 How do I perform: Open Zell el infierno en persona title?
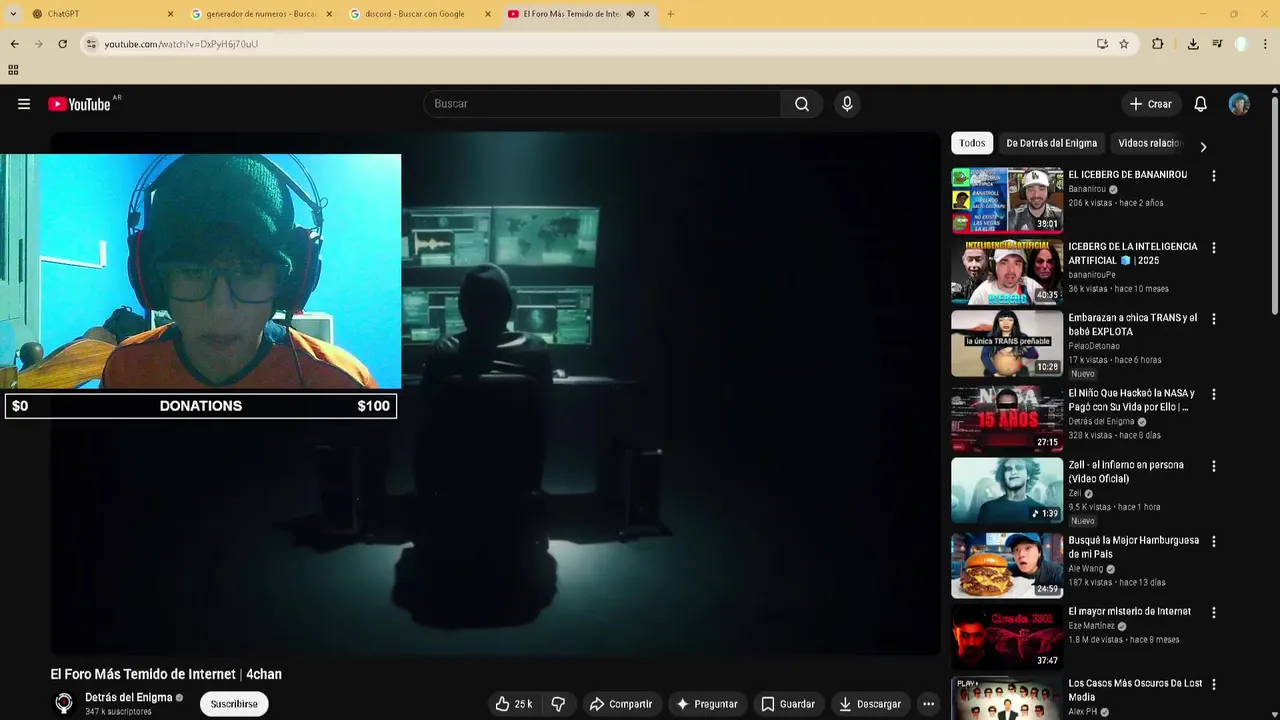pyautogui.click(x=1126, y=472)
